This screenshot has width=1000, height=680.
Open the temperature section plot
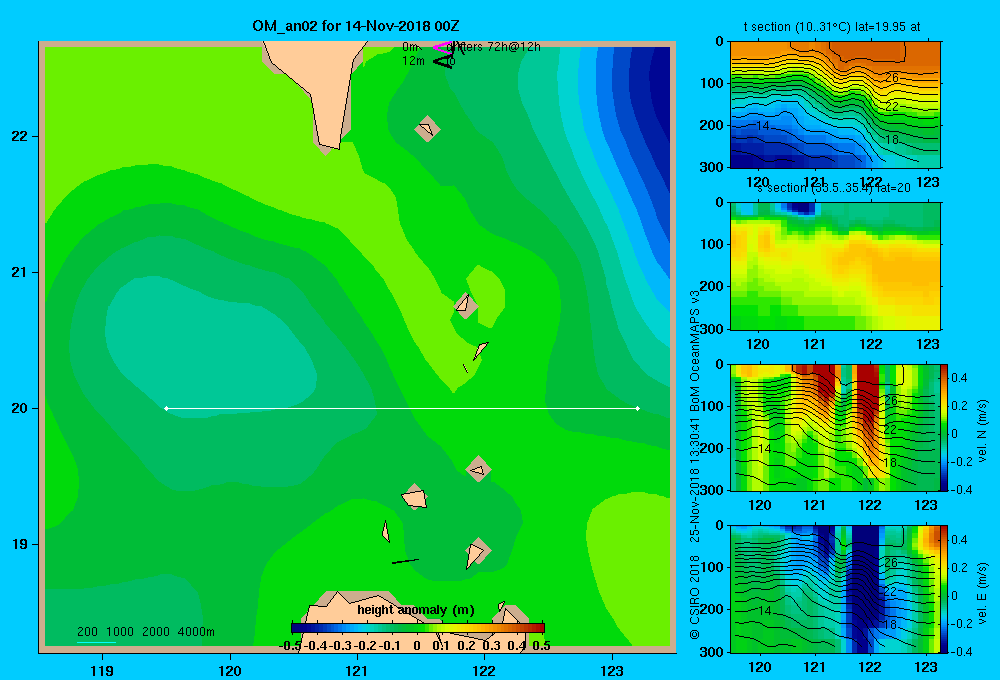click(835, 105)
